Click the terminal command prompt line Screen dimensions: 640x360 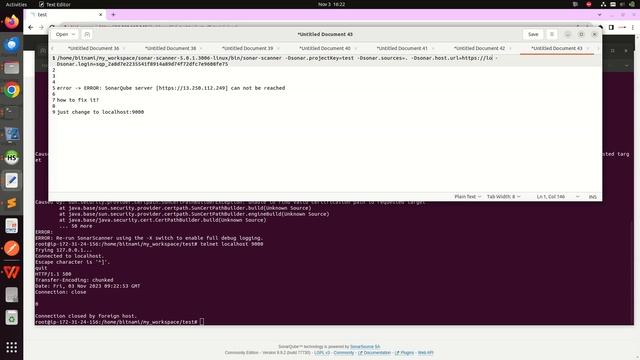point(119,322)
